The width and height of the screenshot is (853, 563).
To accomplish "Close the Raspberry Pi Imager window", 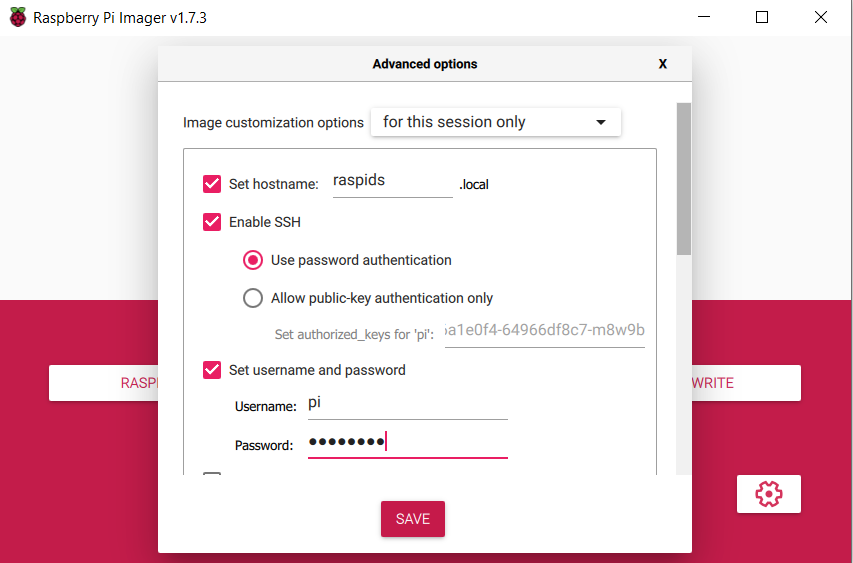I will [x=820, y=17].
